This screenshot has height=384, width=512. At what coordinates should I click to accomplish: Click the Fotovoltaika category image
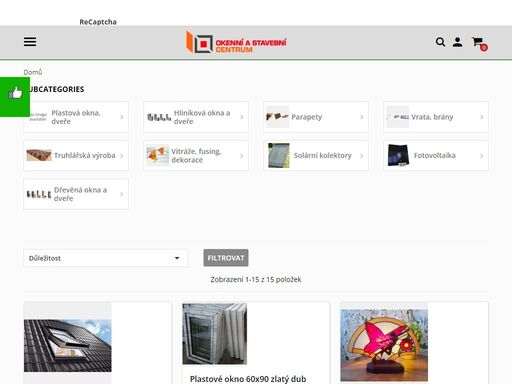coord(398,155)
